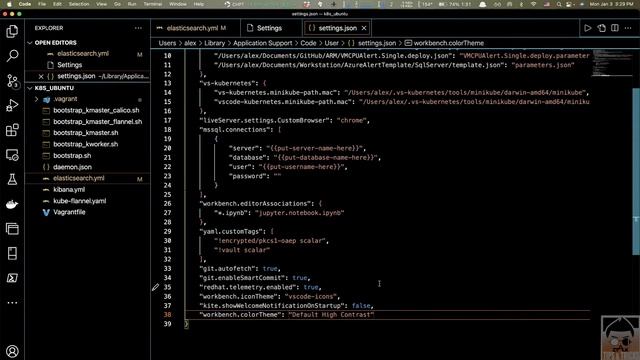The image size is (640, 360).
Task: Open the View menu
Action: pos(101,4)
